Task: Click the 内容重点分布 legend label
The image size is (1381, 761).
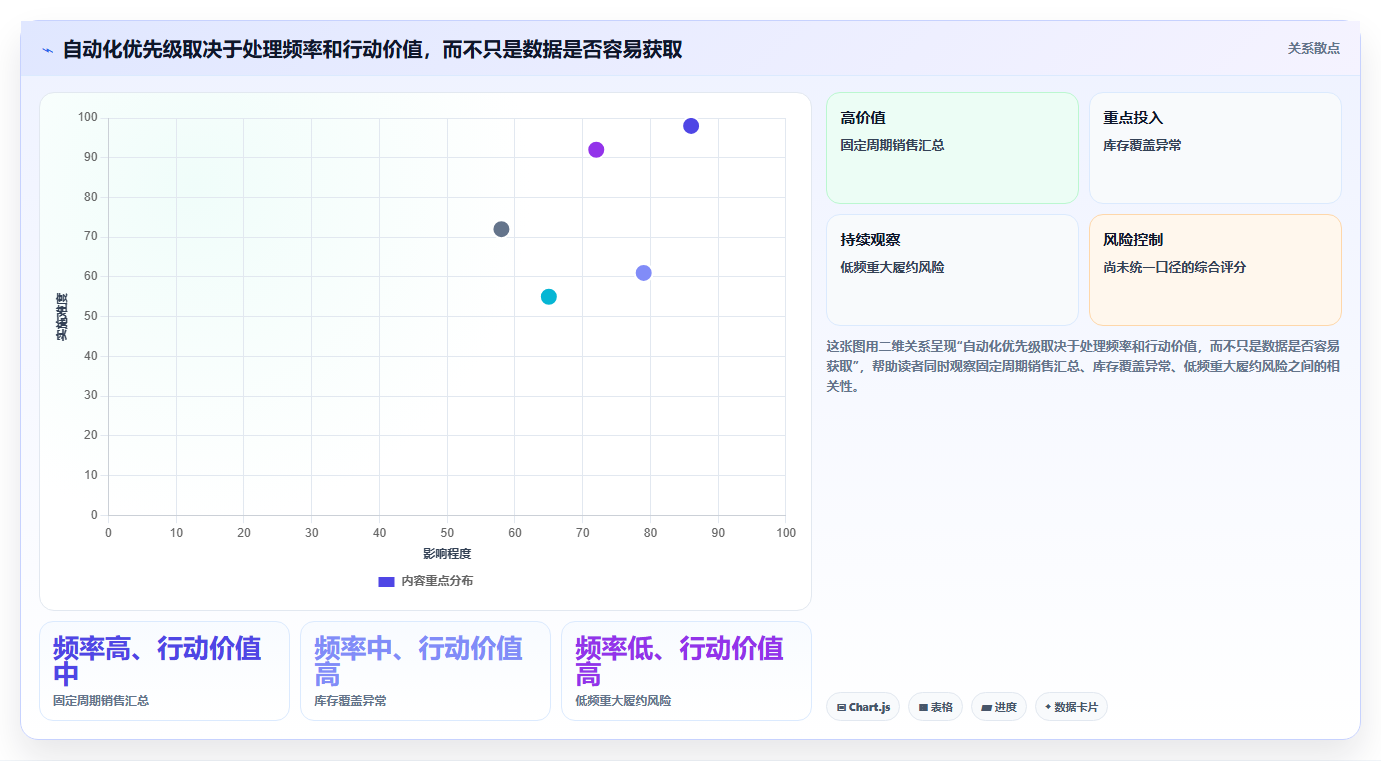Action: coord(437,581)
